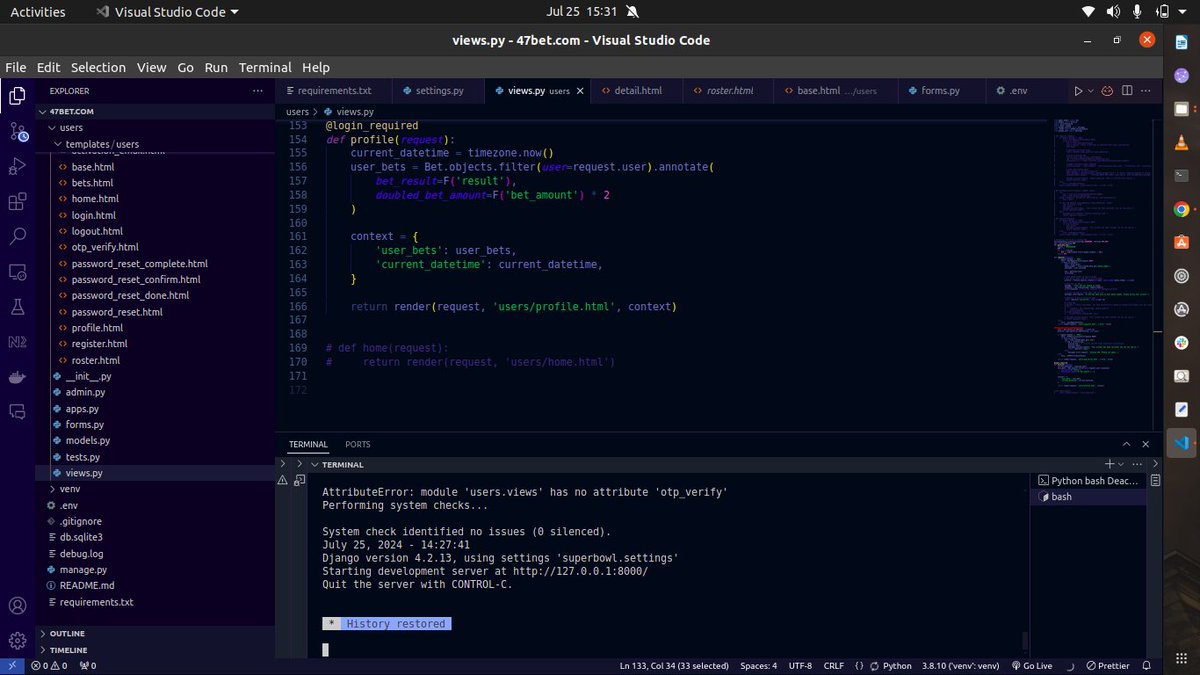Open the Manage gear in activity bar
This screenshot has height=675, width=1200.
(x=17, y=640)
